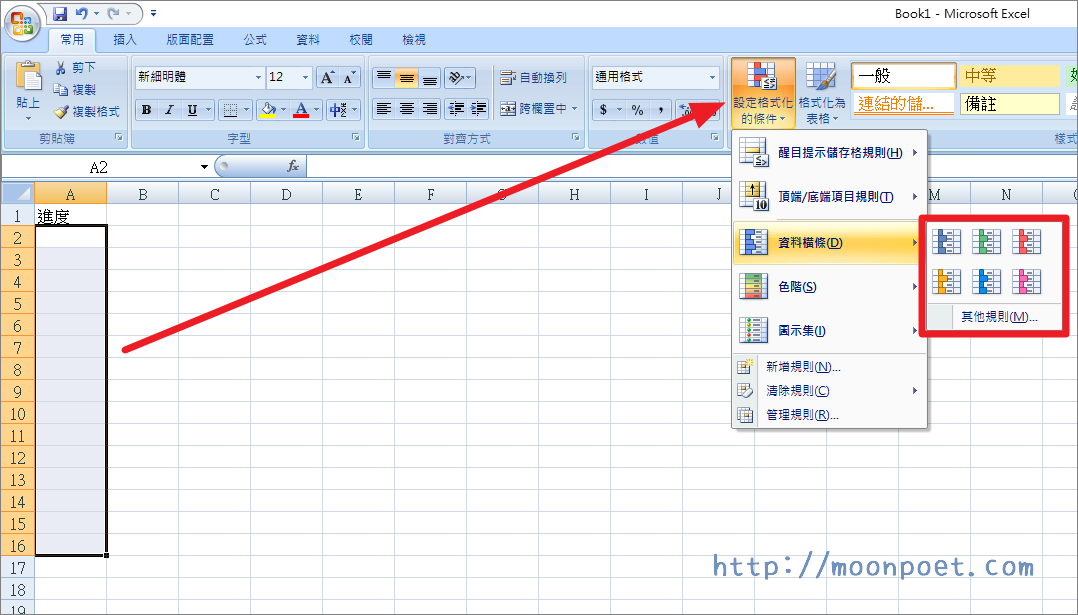Viewport: 1078px width, 615px height.
Task: Click 其他規則(M)... more rules option
Action: tap(998, 317)
